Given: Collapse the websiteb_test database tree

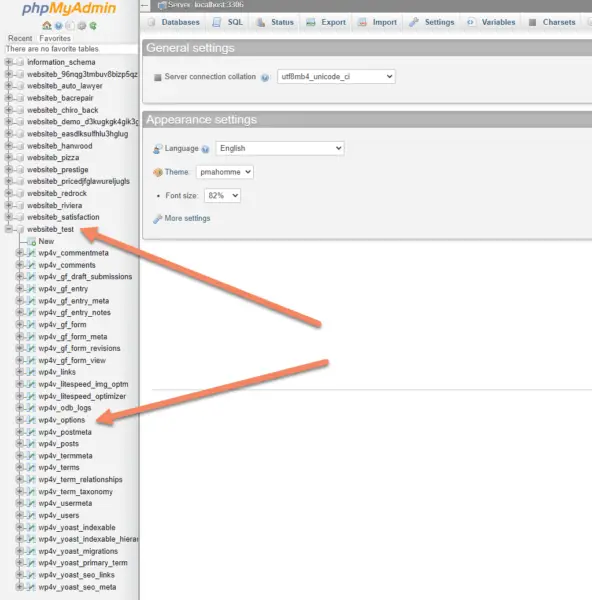Looking at the screenshot, I should [x=8, y=229].
